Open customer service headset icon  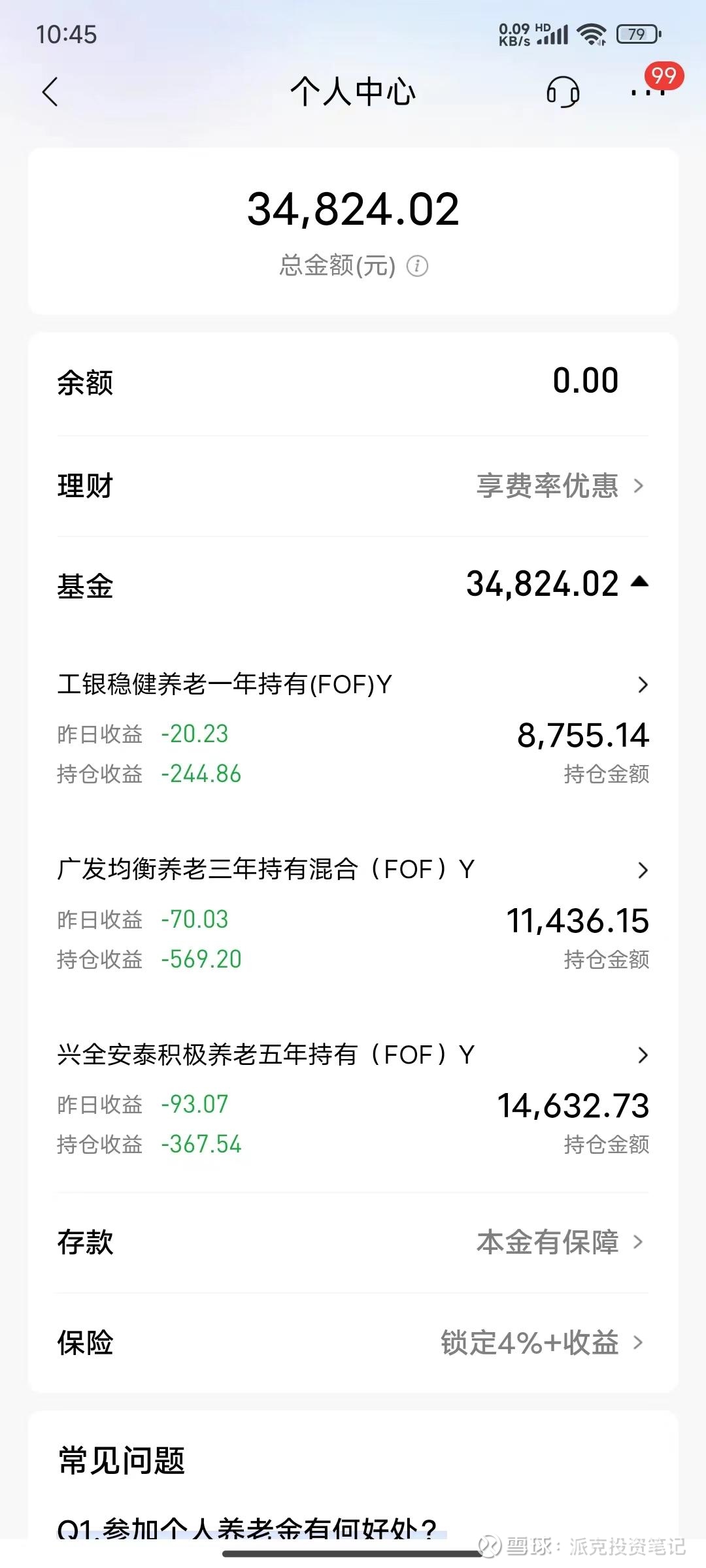pyautogui.click(x=562, y=91)
